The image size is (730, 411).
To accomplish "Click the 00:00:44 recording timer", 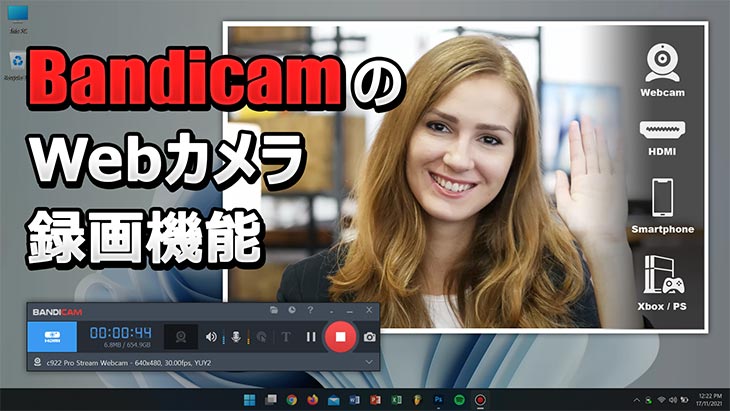I will pos(121,332).
